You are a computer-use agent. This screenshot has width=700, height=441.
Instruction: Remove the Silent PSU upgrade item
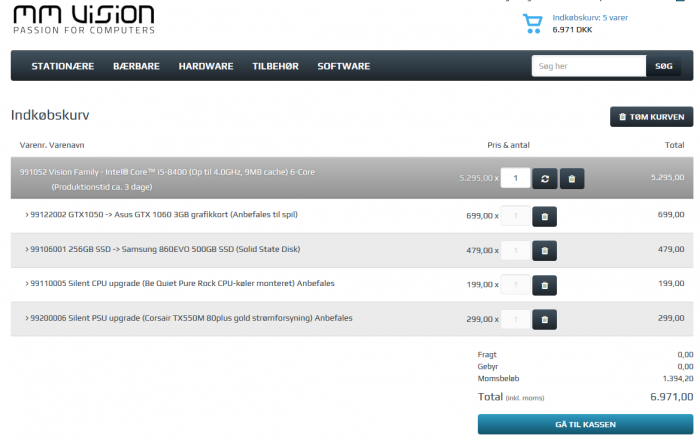545,320
